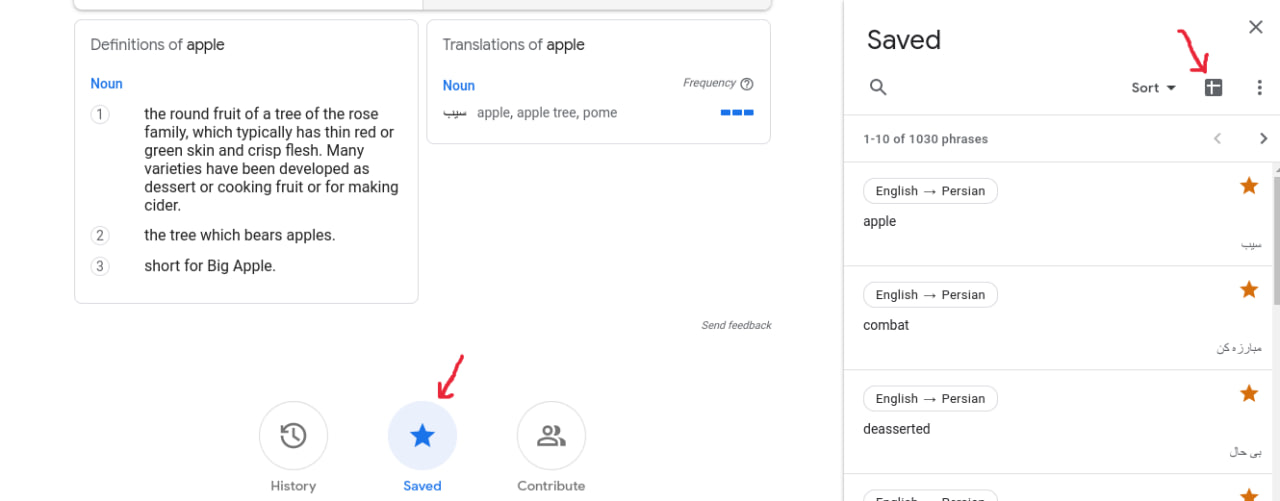Click 'Definitions of apple' heading
1280x501 pixels.
(x=157, y=45)
